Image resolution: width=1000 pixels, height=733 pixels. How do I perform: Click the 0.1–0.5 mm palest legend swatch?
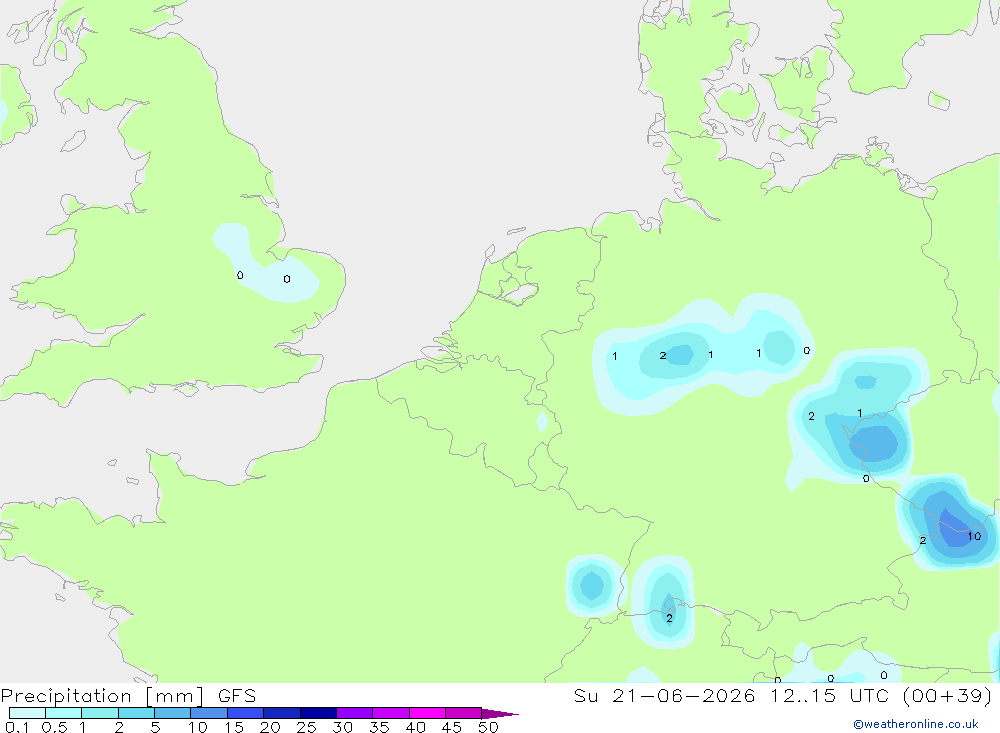coord(27,713)
